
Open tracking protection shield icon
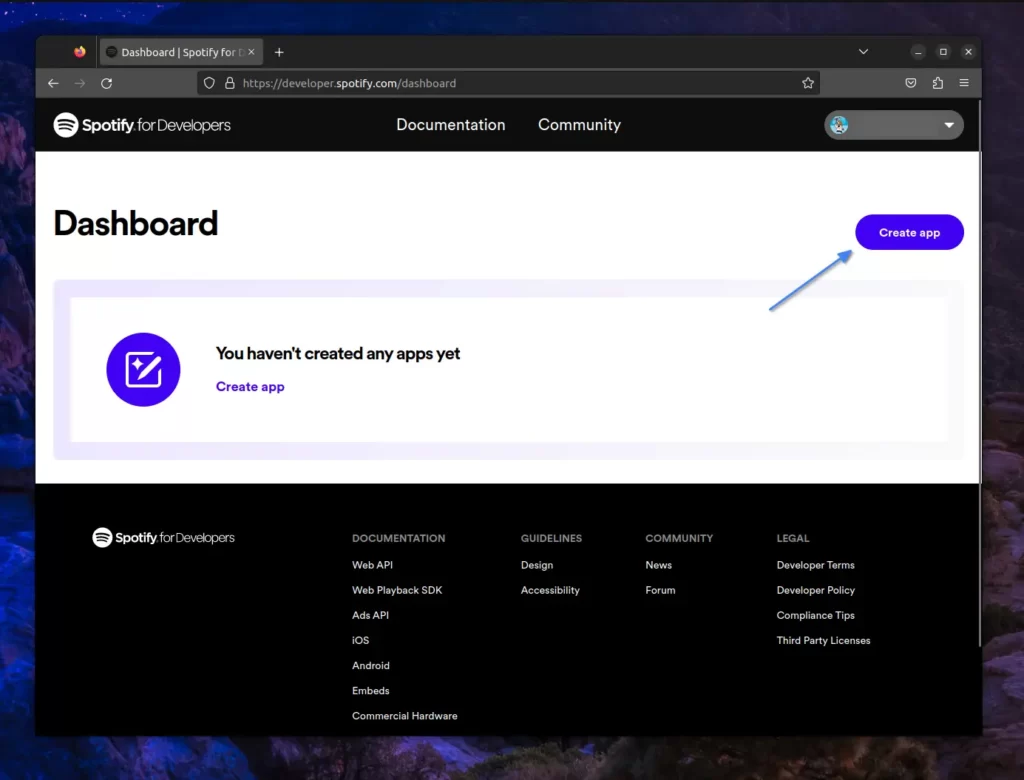click(209, 83)
